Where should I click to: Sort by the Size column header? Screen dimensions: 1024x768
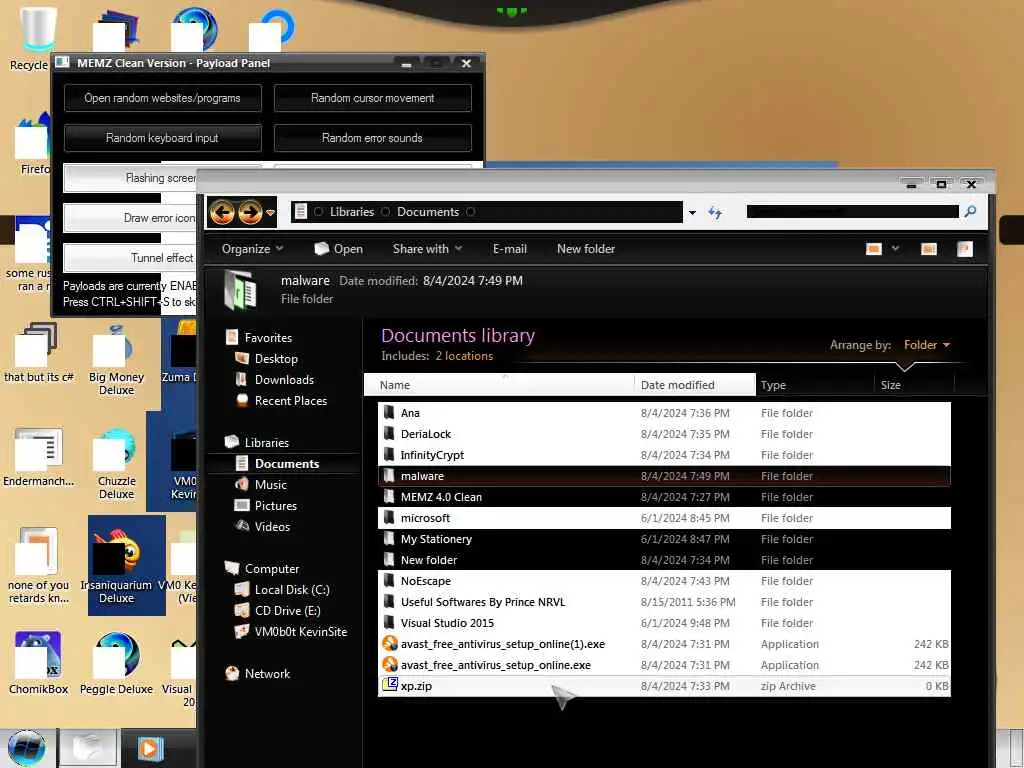point(914,385)
